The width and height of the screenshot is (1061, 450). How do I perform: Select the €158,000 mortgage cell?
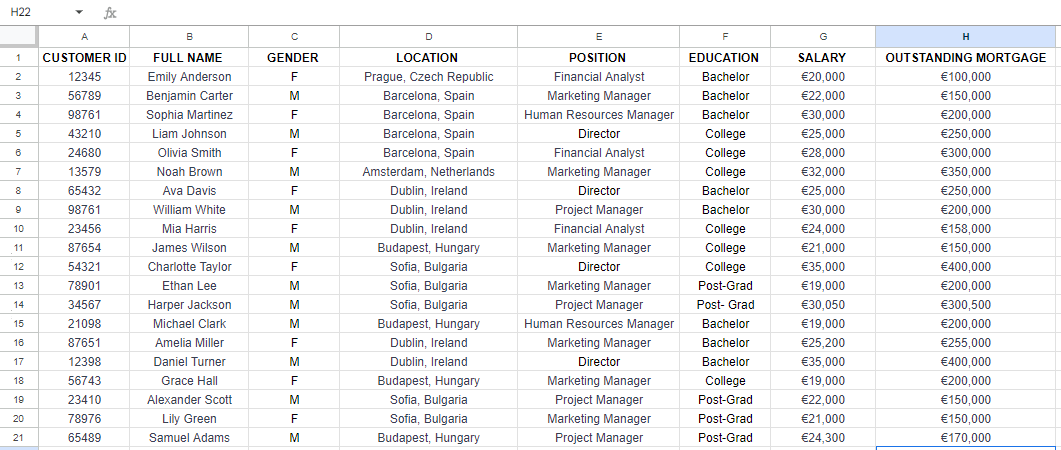tap(966, 229)
